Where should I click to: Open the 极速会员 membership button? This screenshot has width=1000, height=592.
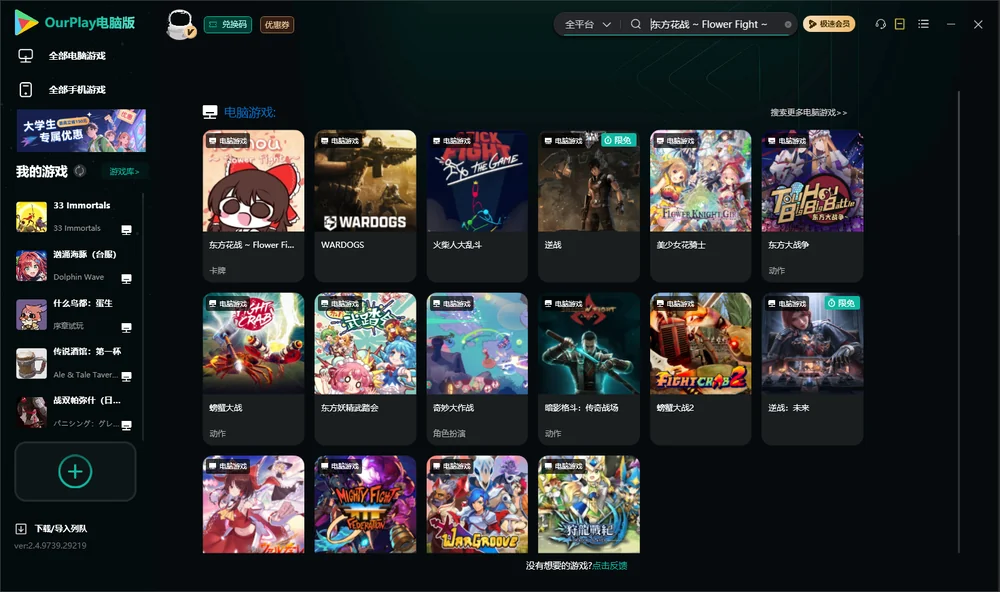coord(829,24)
